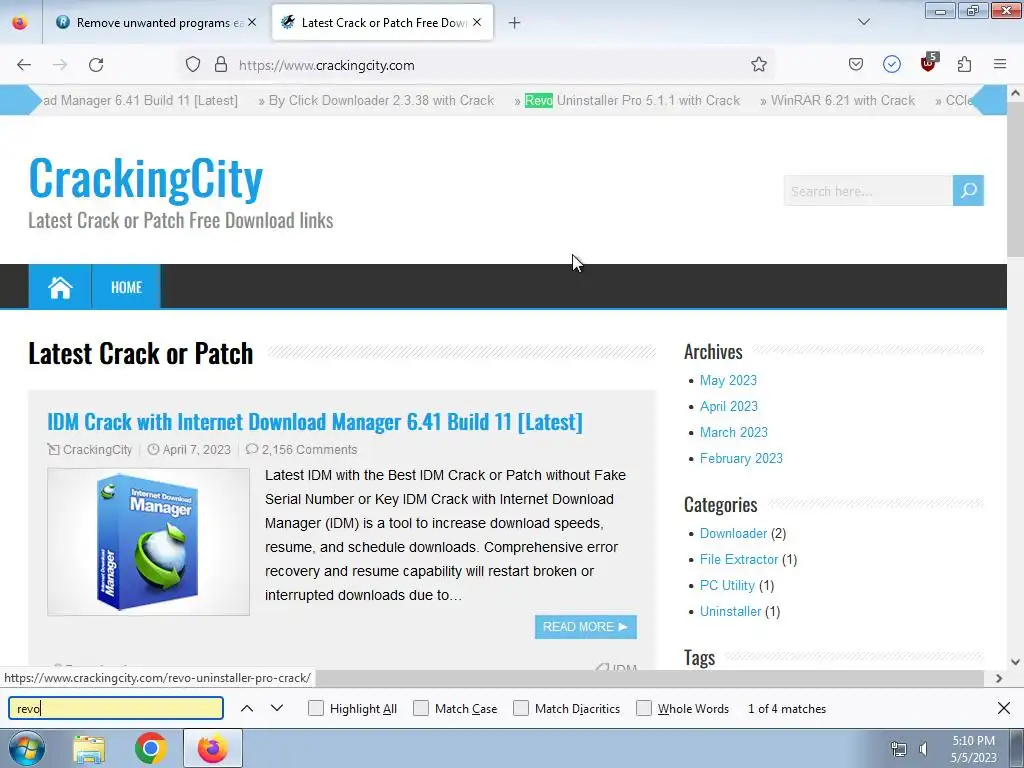The height and width of the screenshot is (768, 1024).
Task: Open the Downloader category
Action: (x=733, y=534)
